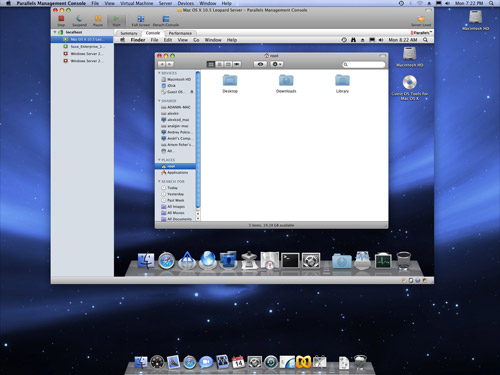Select iDisk in Finder sidebar
Image resolution: width=500 pixels, height=375 pixels.
175,86
